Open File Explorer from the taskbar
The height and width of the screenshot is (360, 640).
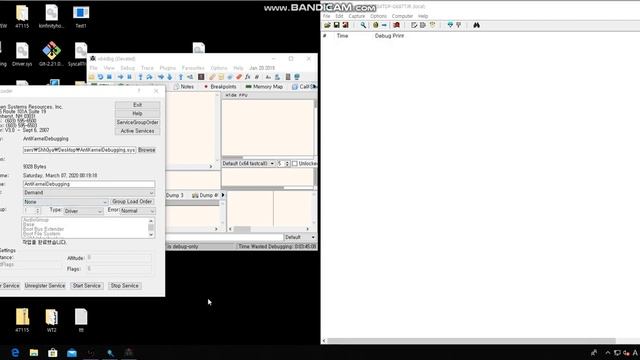pyautogui.click(x=34, y=353)
